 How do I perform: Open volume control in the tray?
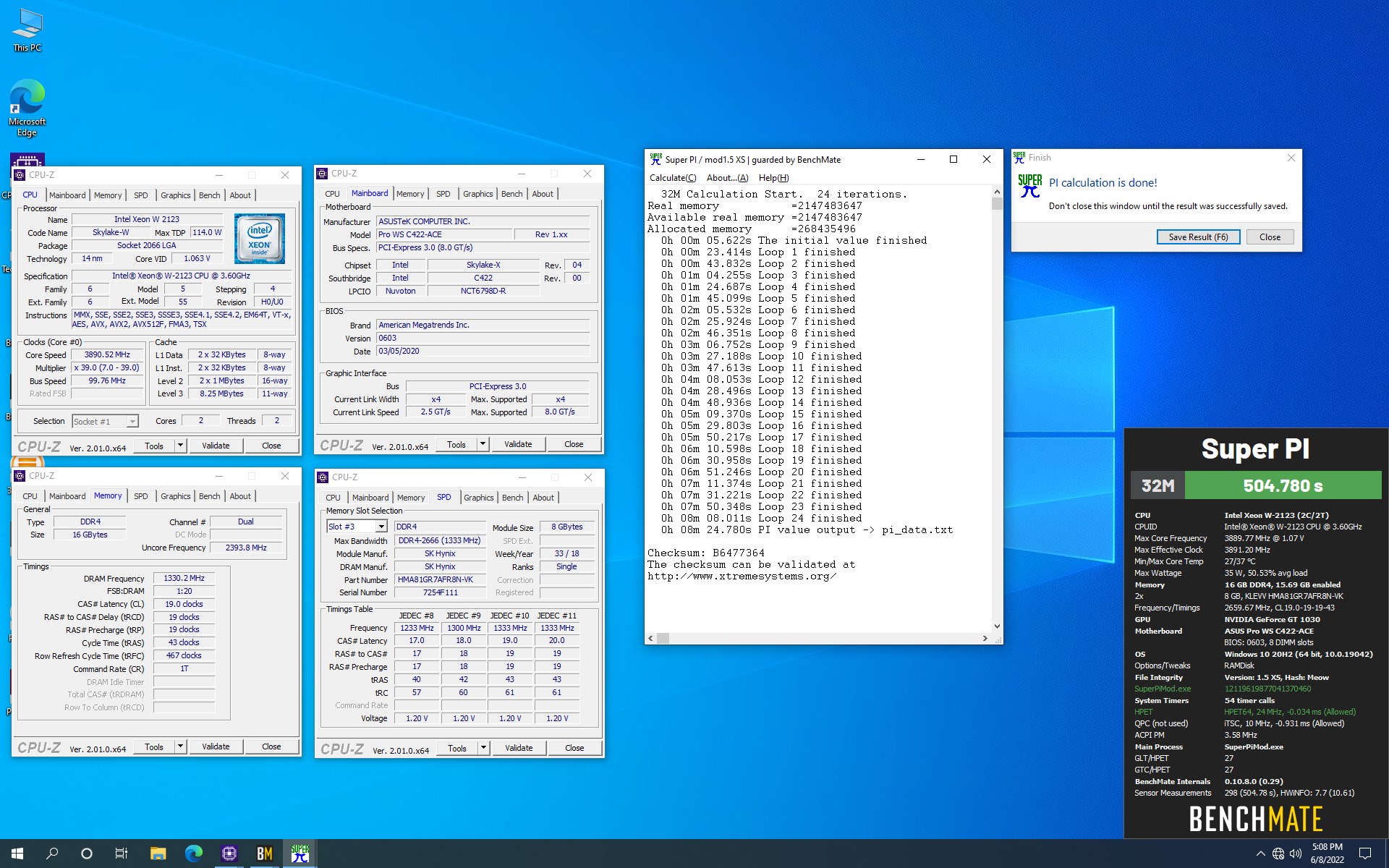coord(1296,854)
